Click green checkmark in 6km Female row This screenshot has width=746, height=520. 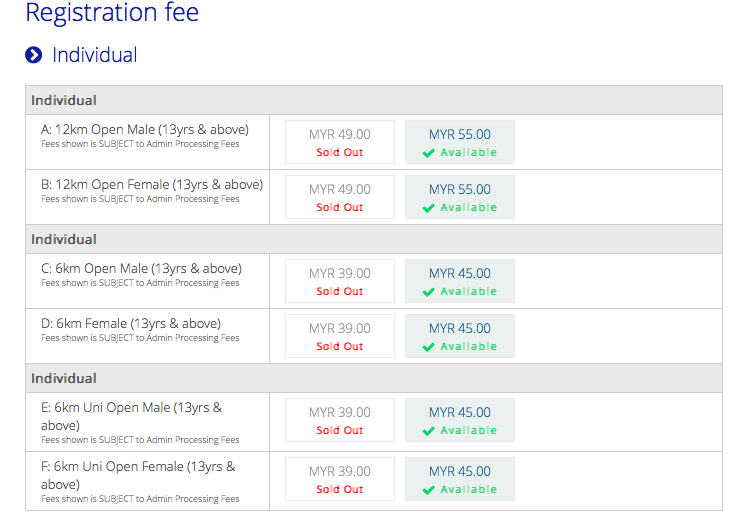[x=429, y=347]
